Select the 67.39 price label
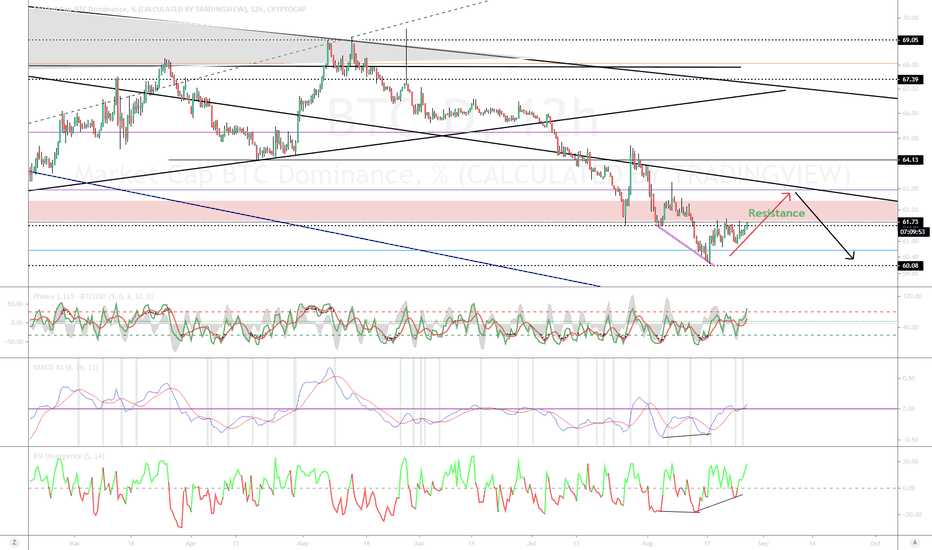 coord(911,79)
